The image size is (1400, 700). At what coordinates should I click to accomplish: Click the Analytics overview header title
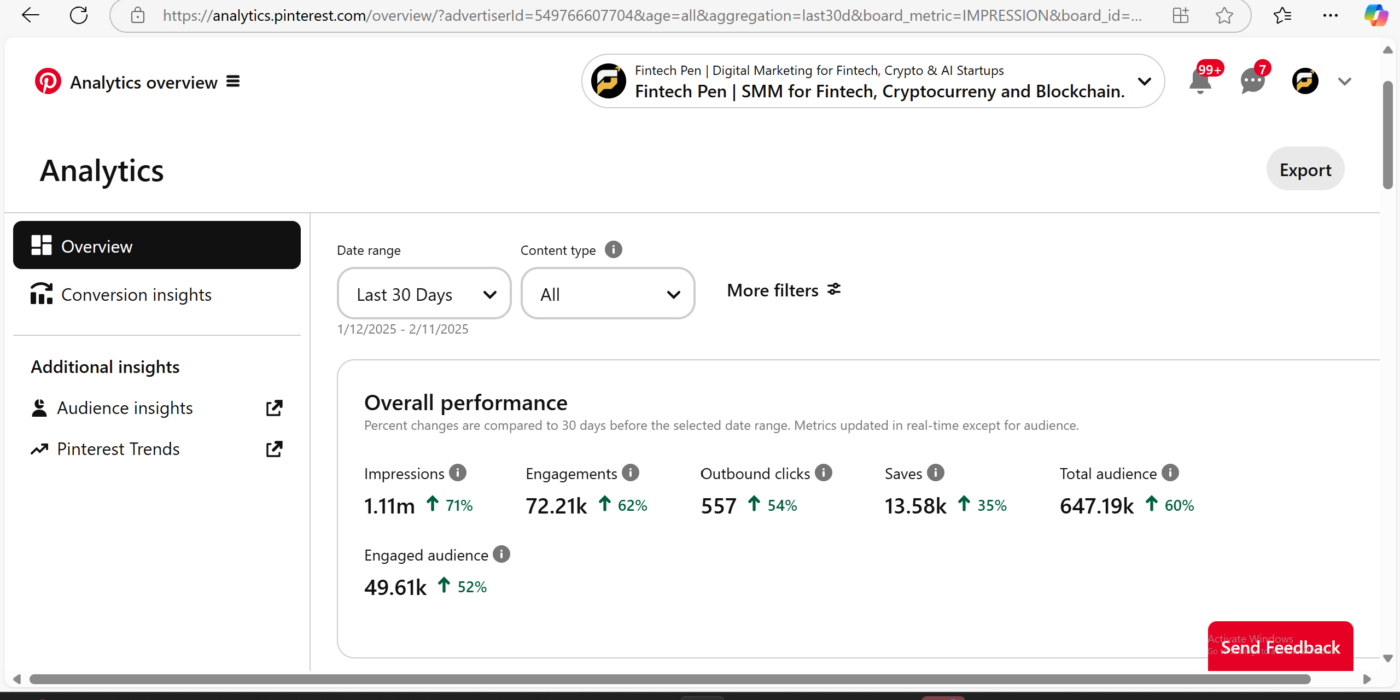coord(144,82)
